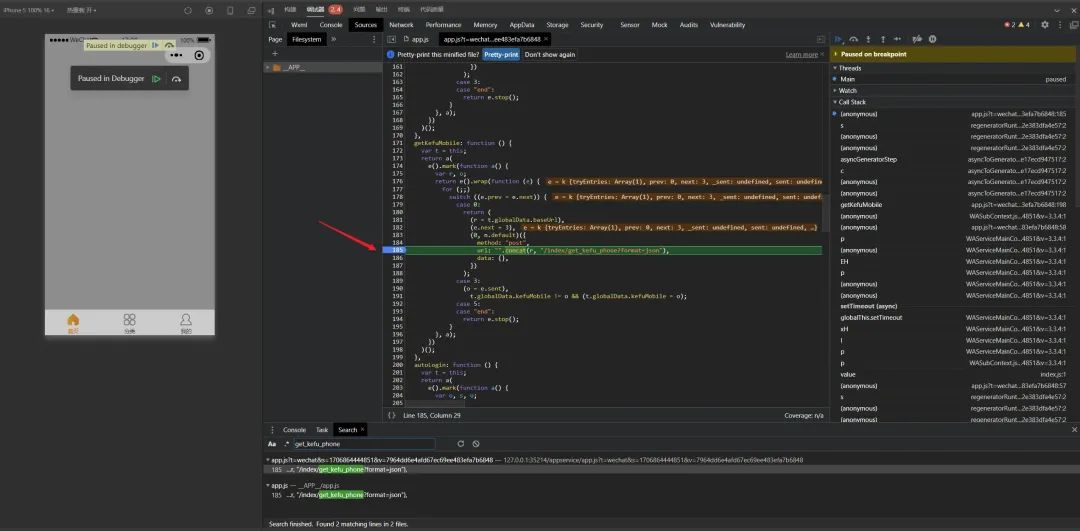Activate the element inspect picker icon

tap(272, 25)
